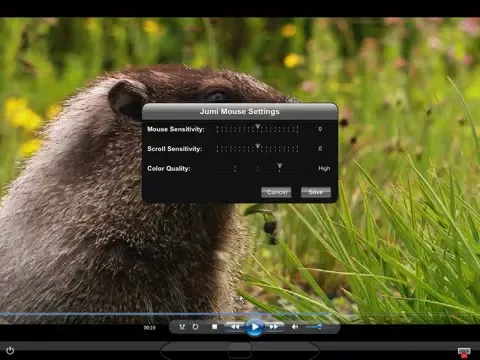Mute the player volume

tap(295, 327)
